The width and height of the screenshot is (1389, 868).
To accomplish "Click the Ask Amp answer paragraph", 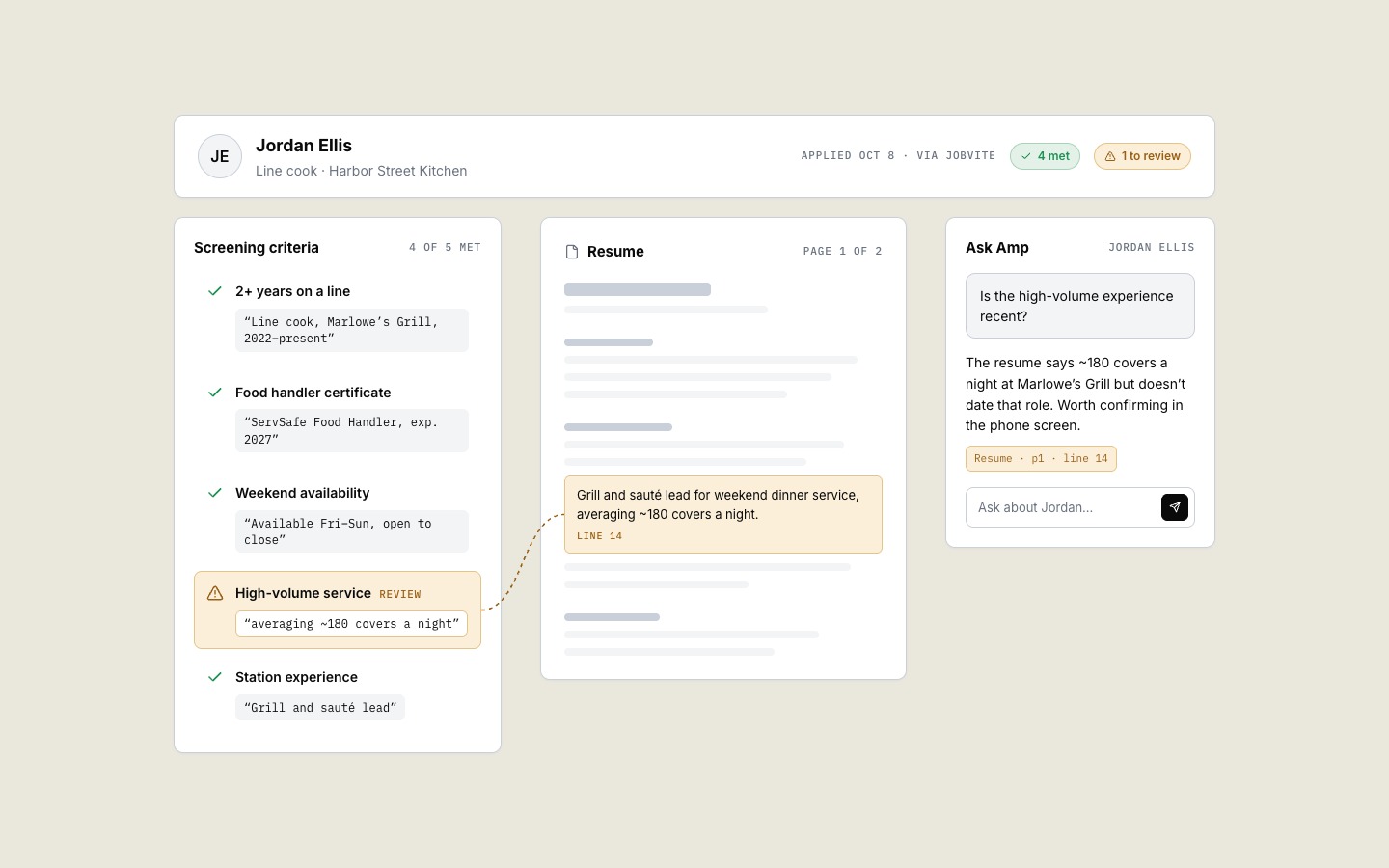I will pyautogui.click(x=1076, y=394).
